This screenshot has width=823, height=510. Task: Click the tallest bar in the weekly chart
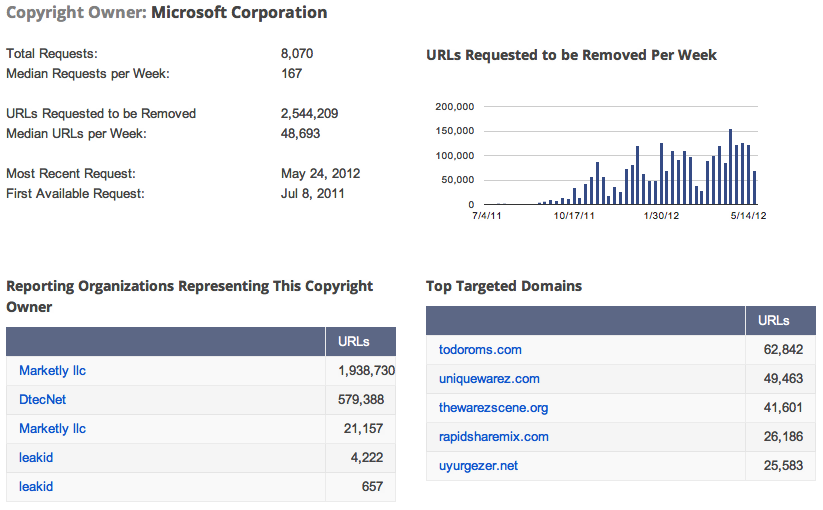pyautogui.click(x=731, y=167)
